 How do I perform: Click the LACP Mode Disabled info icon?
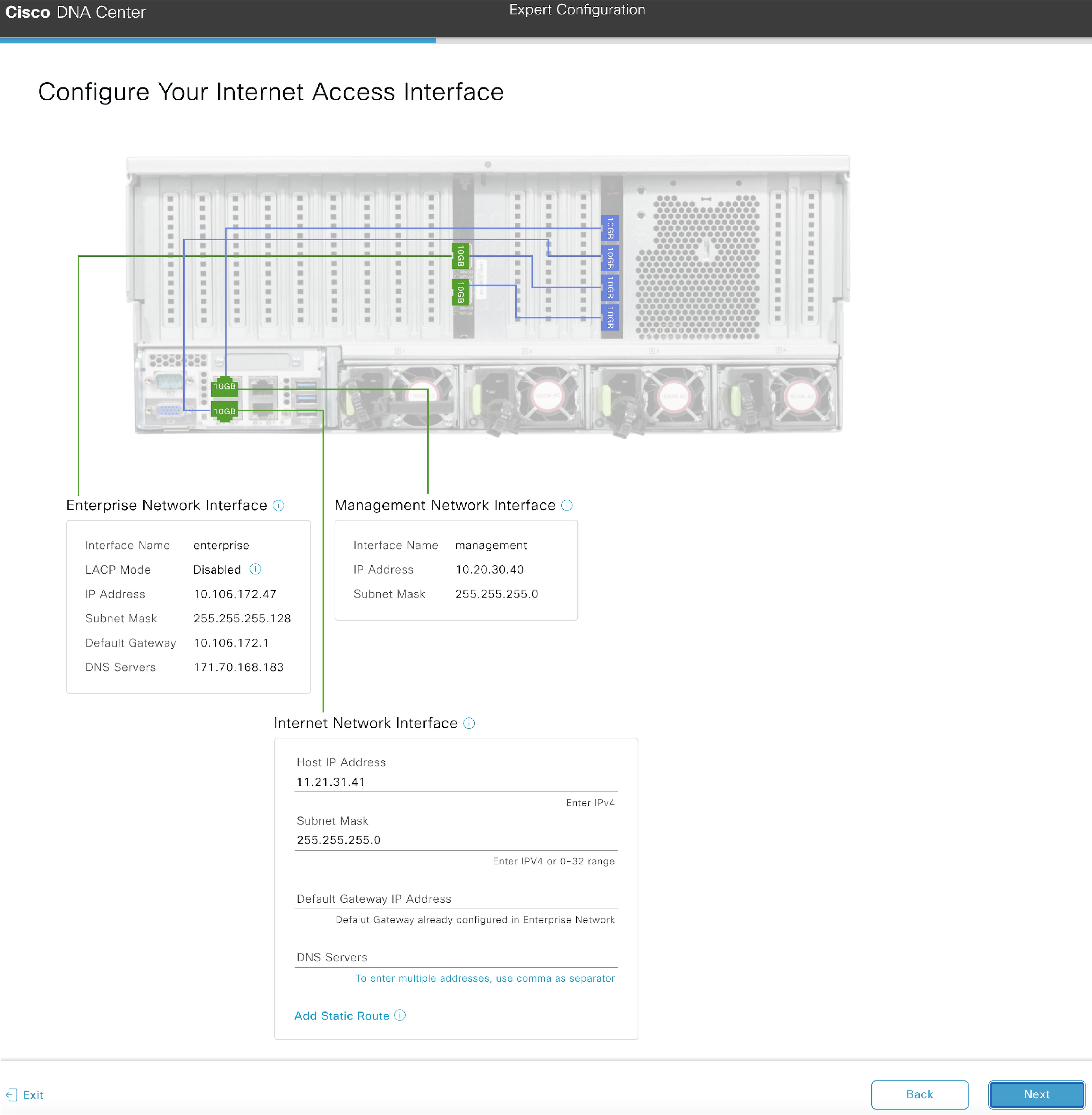tap(255, 569)
